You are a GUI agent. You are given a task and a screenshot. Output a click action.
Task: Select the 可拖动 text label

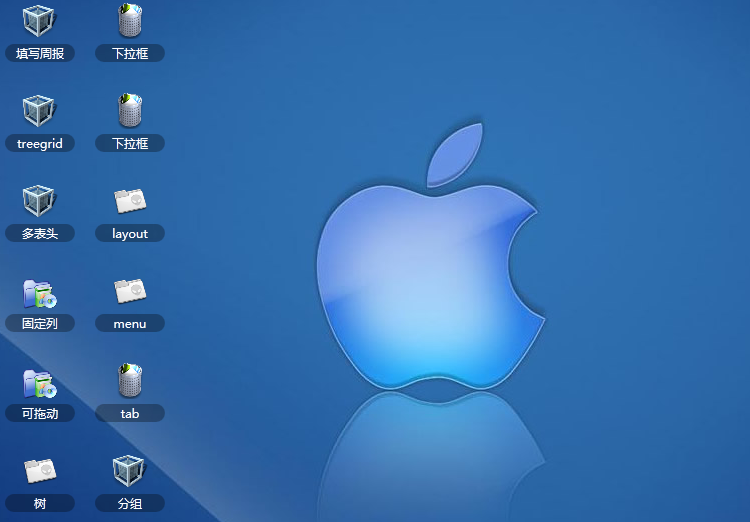(40, 413)
